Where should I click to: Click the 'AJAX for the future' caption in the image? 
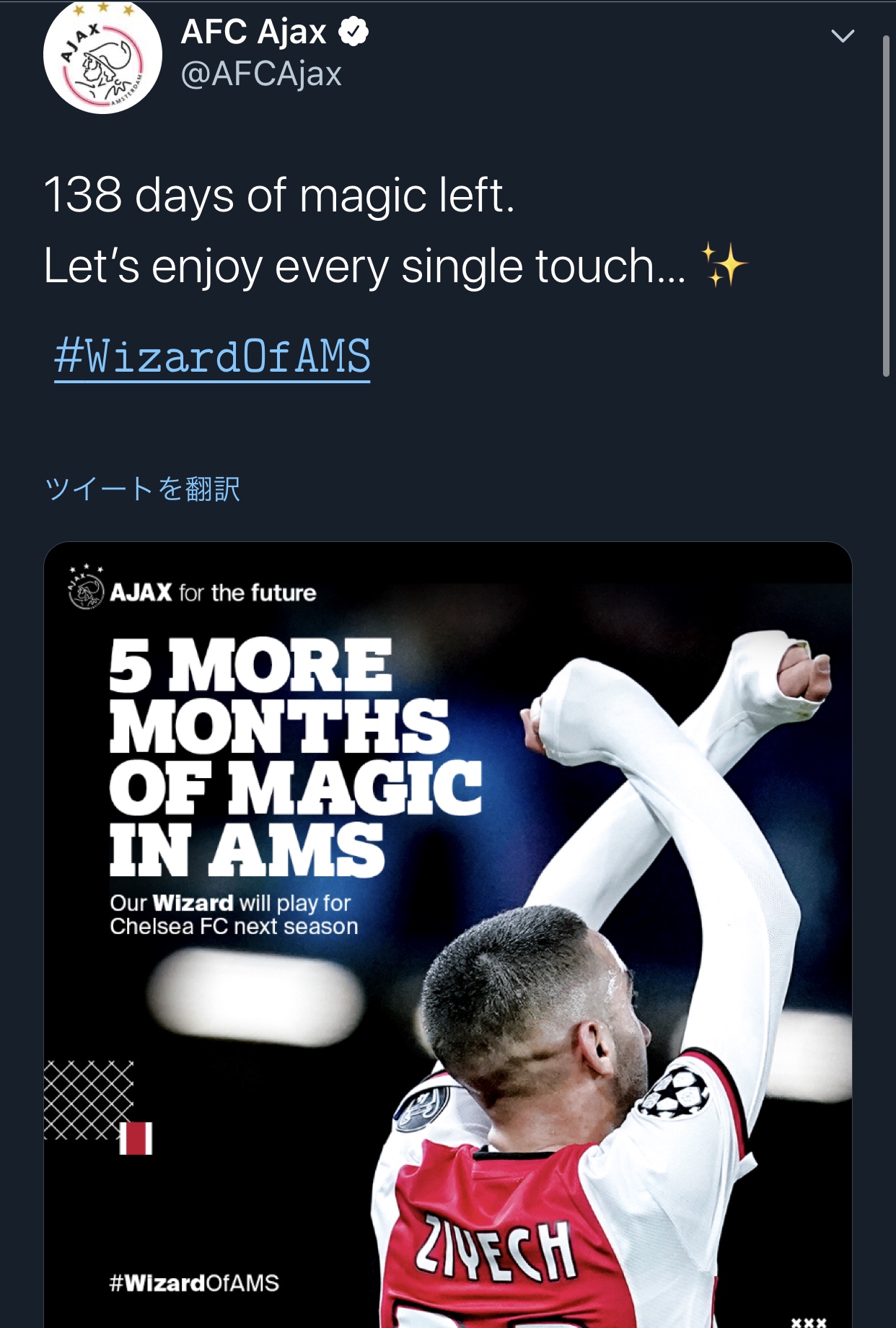[x=213, y=593]
